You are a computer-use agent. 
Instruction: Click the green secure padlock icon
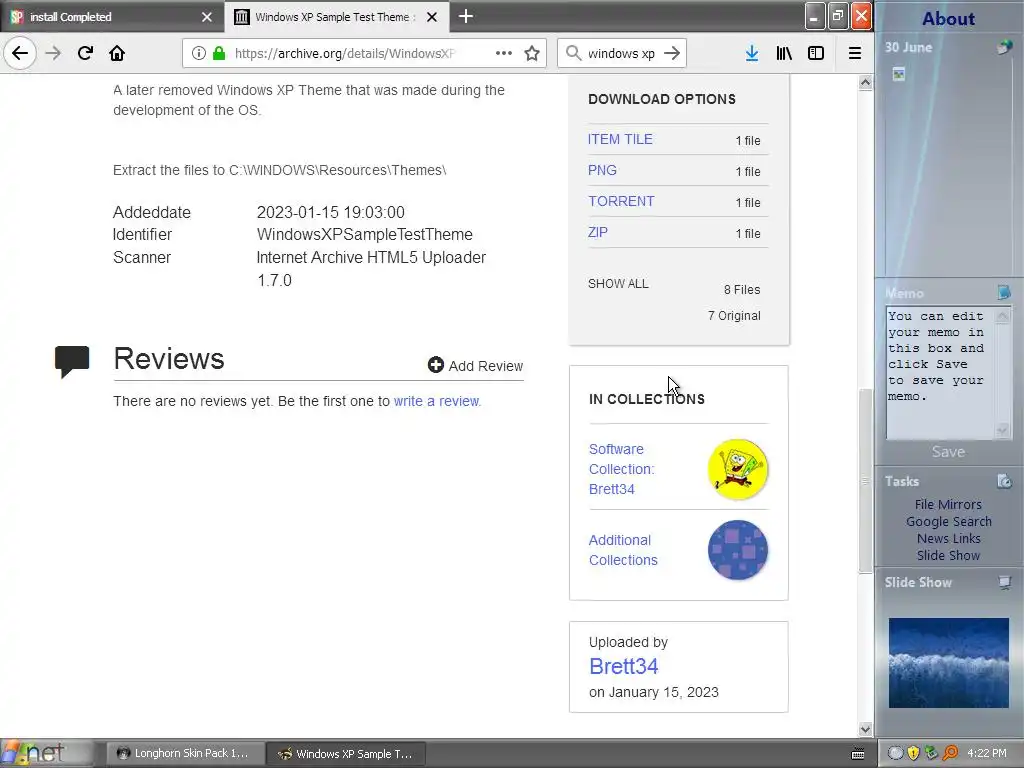pos(219,53)
